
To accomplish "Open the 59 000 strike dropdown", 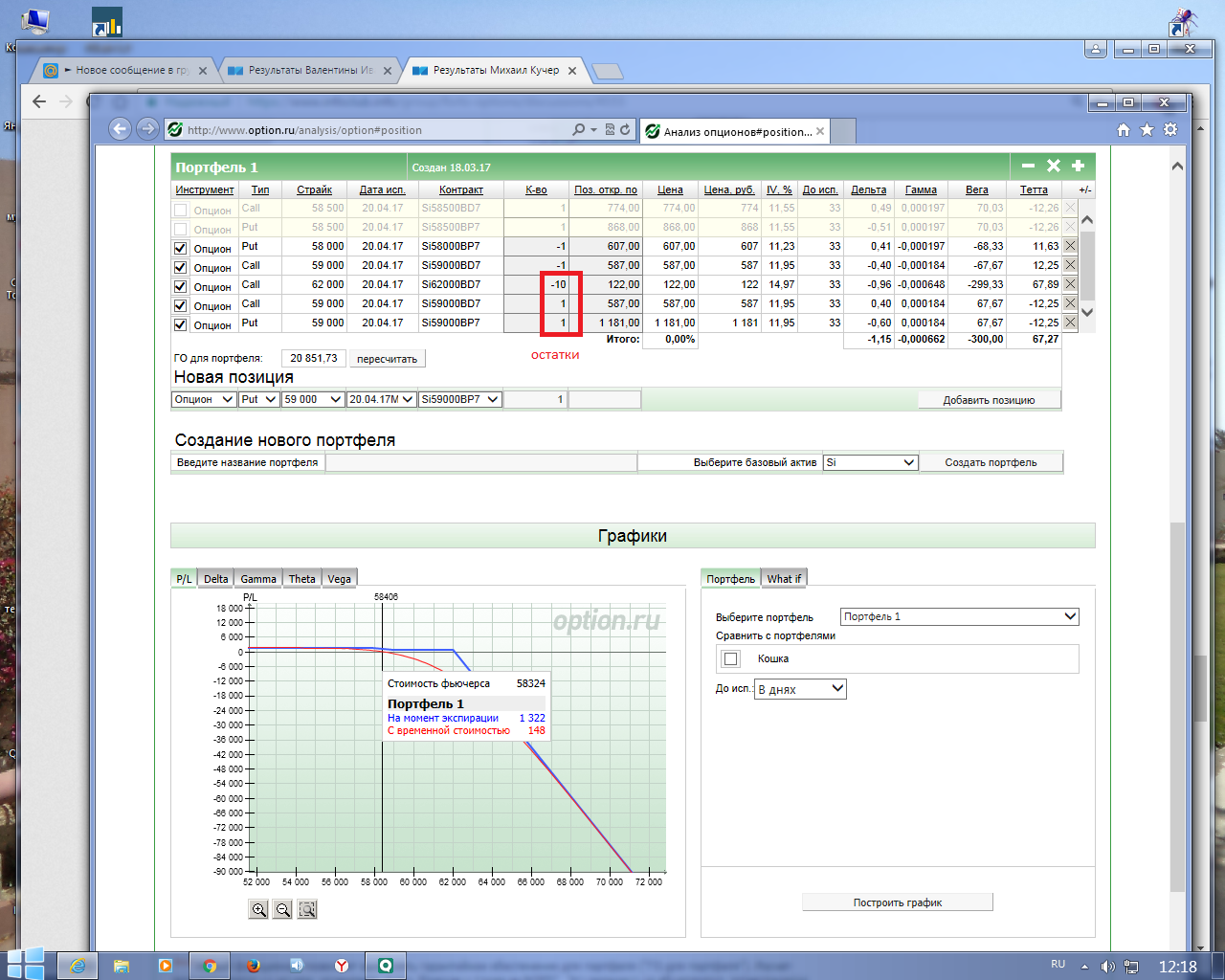I will [312, 399].
